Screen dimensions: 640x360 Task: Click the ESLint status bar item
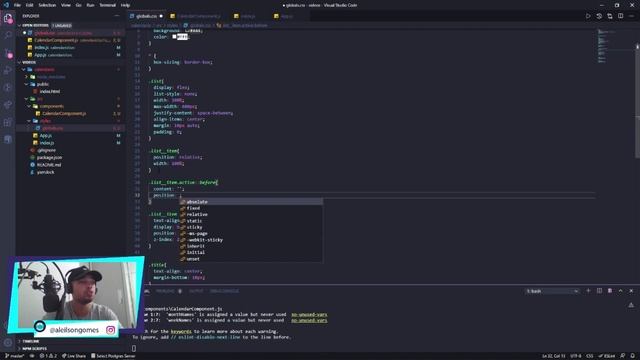607,356
